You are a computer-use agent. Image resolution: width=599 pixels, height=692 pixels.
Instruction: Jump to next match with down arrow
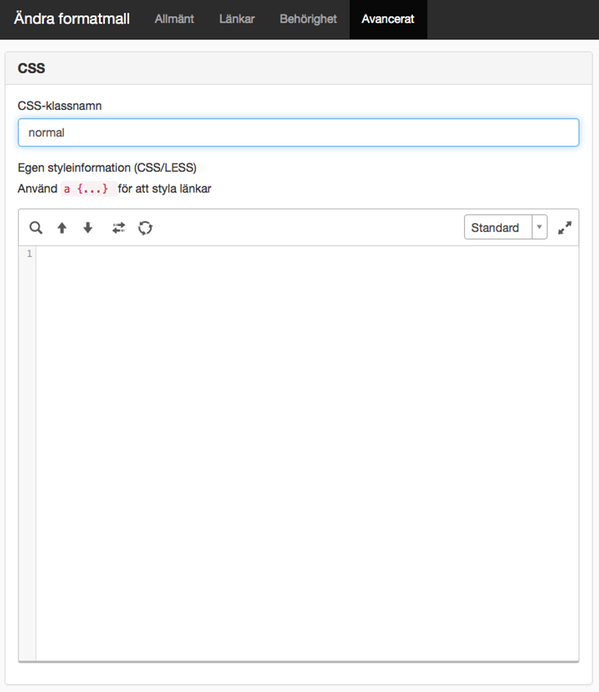(x=88, y=228)
